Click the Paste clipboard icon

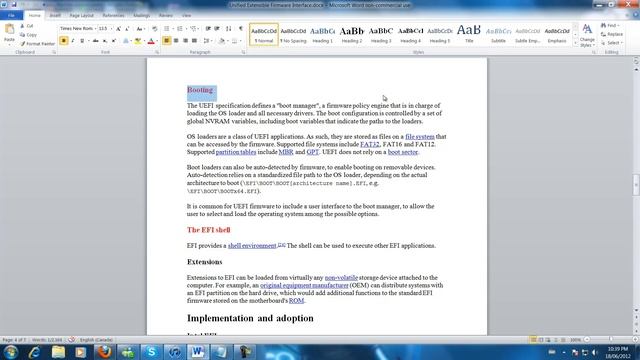tap(9, 30)
